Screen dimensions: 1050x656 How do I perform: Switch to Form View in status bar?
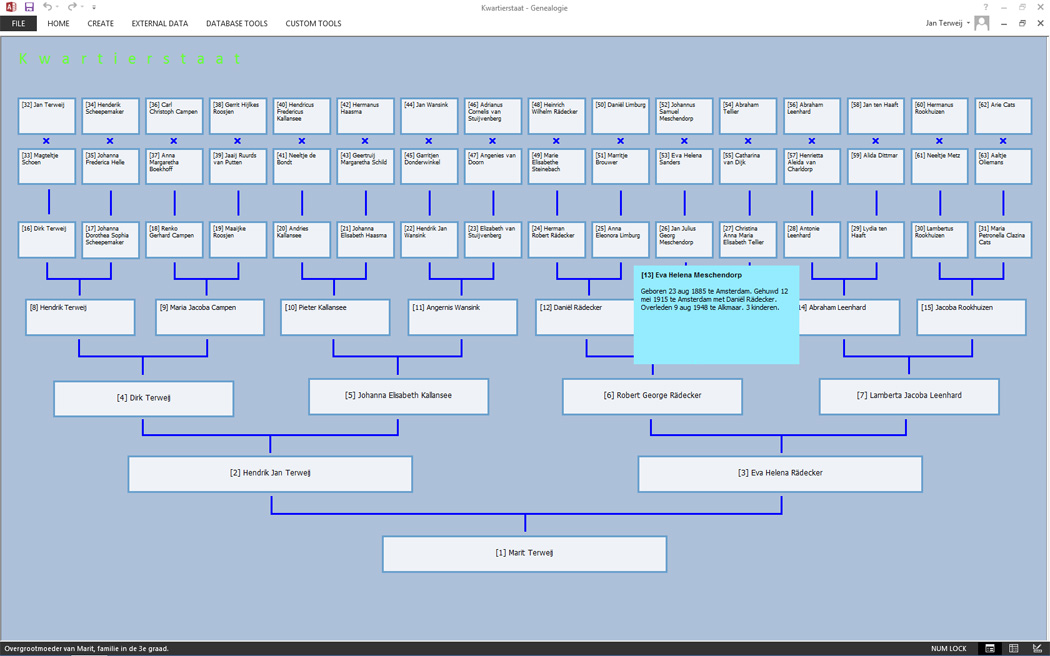[x=990, y=649]
